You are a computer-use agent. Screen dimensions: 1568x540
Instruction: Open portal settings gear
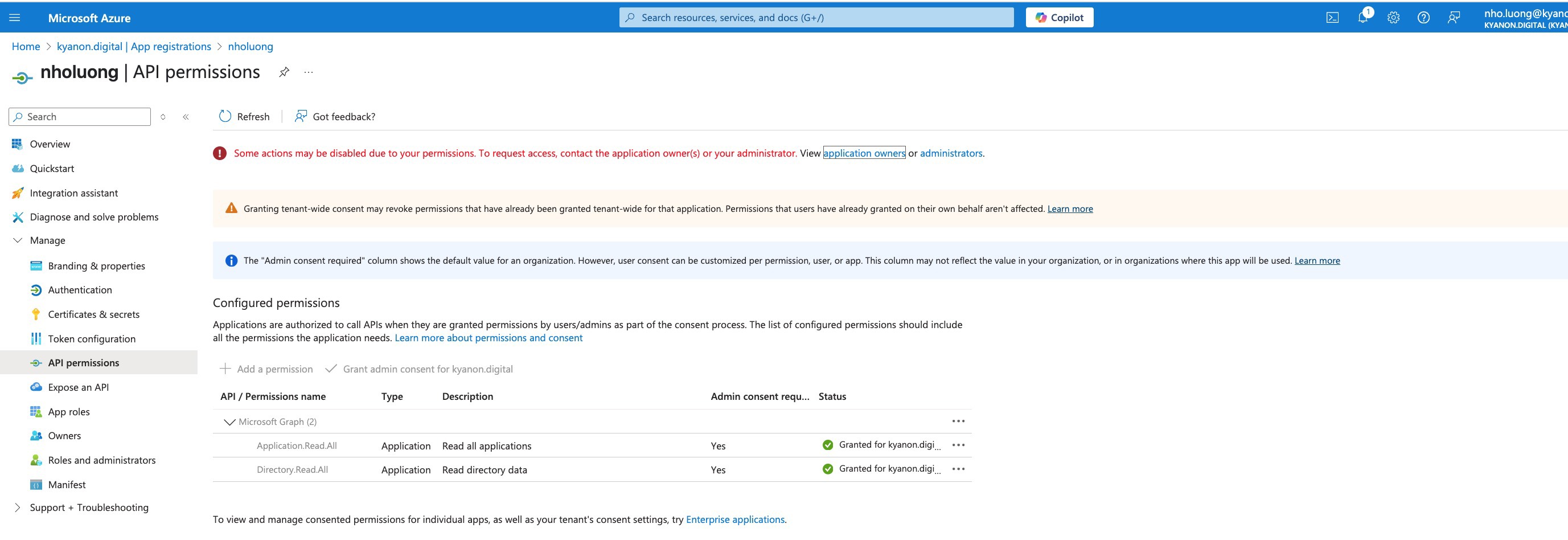[x=1393, y=18]
